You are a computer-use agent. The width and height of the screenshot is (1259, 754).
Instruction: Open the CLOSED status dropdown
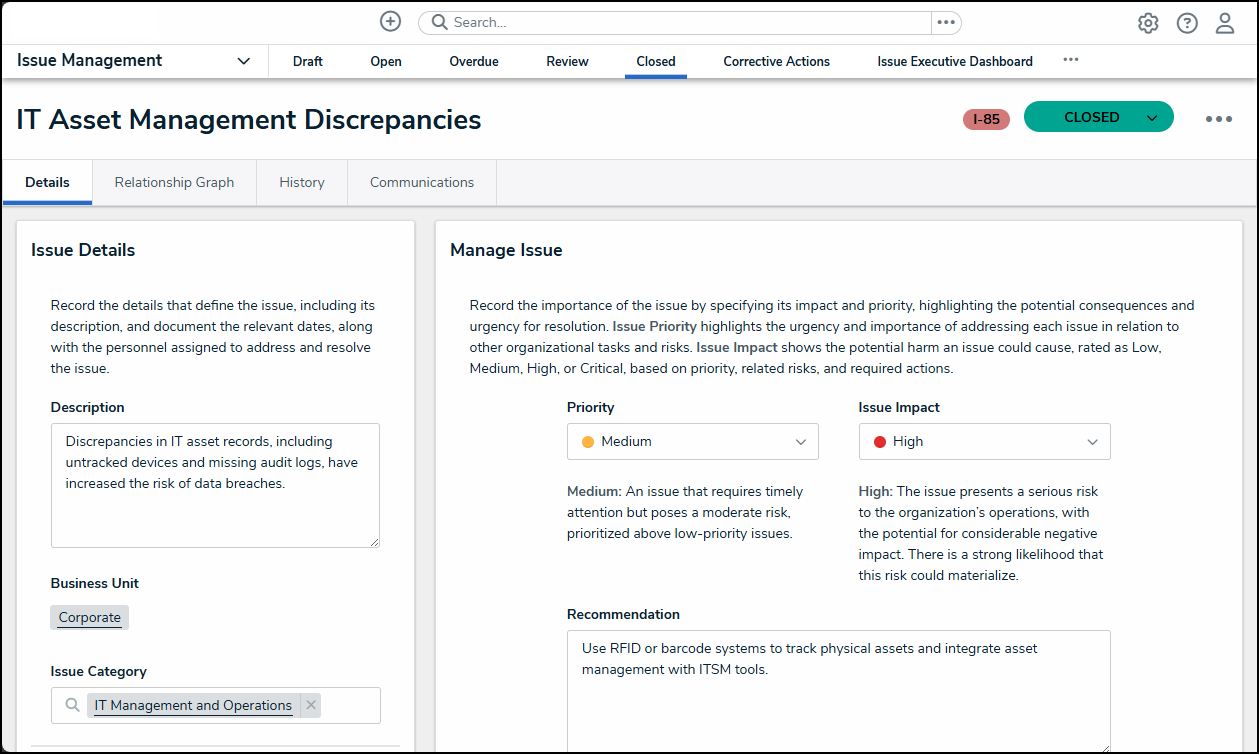coord(1151,118)
